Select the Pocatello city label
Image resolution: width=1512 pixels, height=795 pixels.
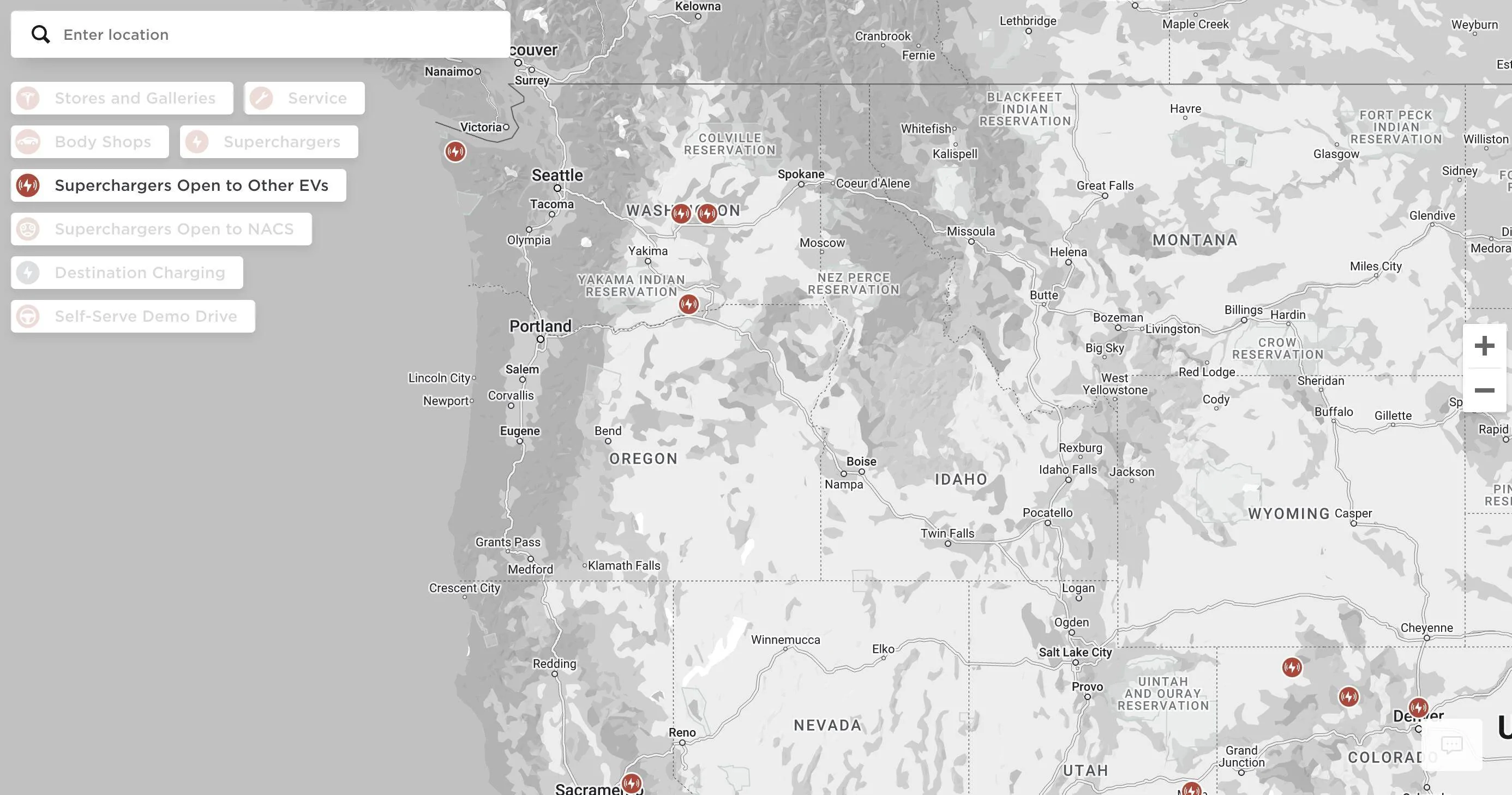pos(1047,513)
